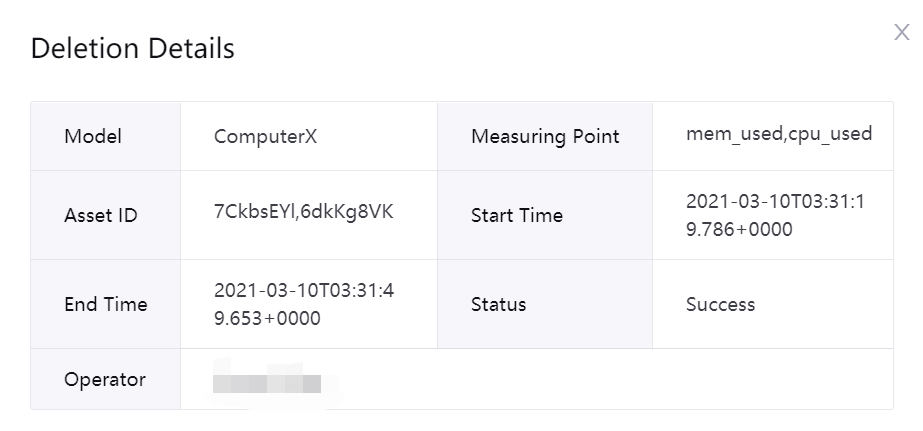Image resolution: width=923 pixels, height=431 pixels.
Task: Close the Deletion Details dialog
Action: click(x=901, y=33)
